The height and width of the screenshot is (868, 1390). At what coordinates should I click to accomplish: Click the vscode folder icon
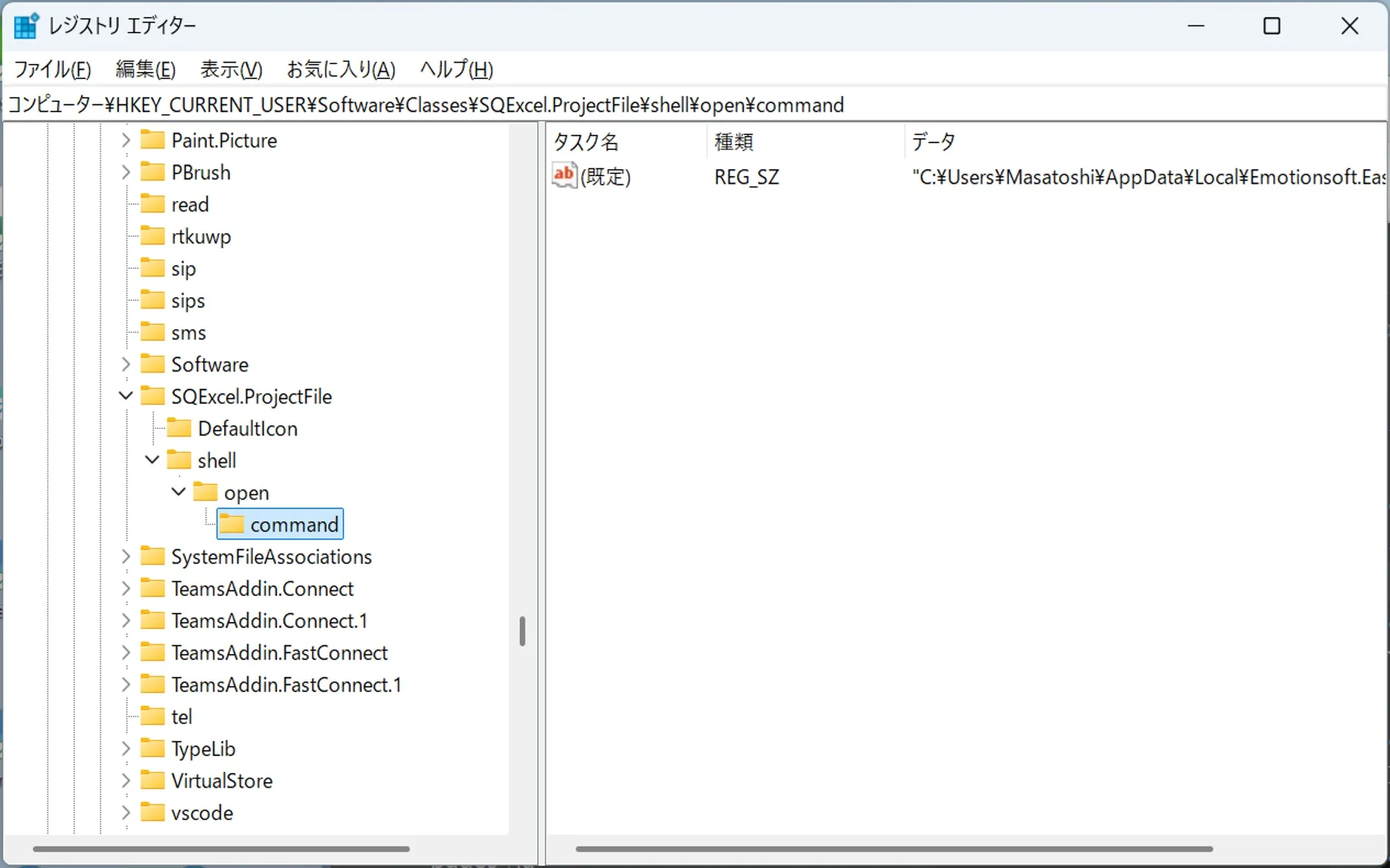(x=152, y=812)
